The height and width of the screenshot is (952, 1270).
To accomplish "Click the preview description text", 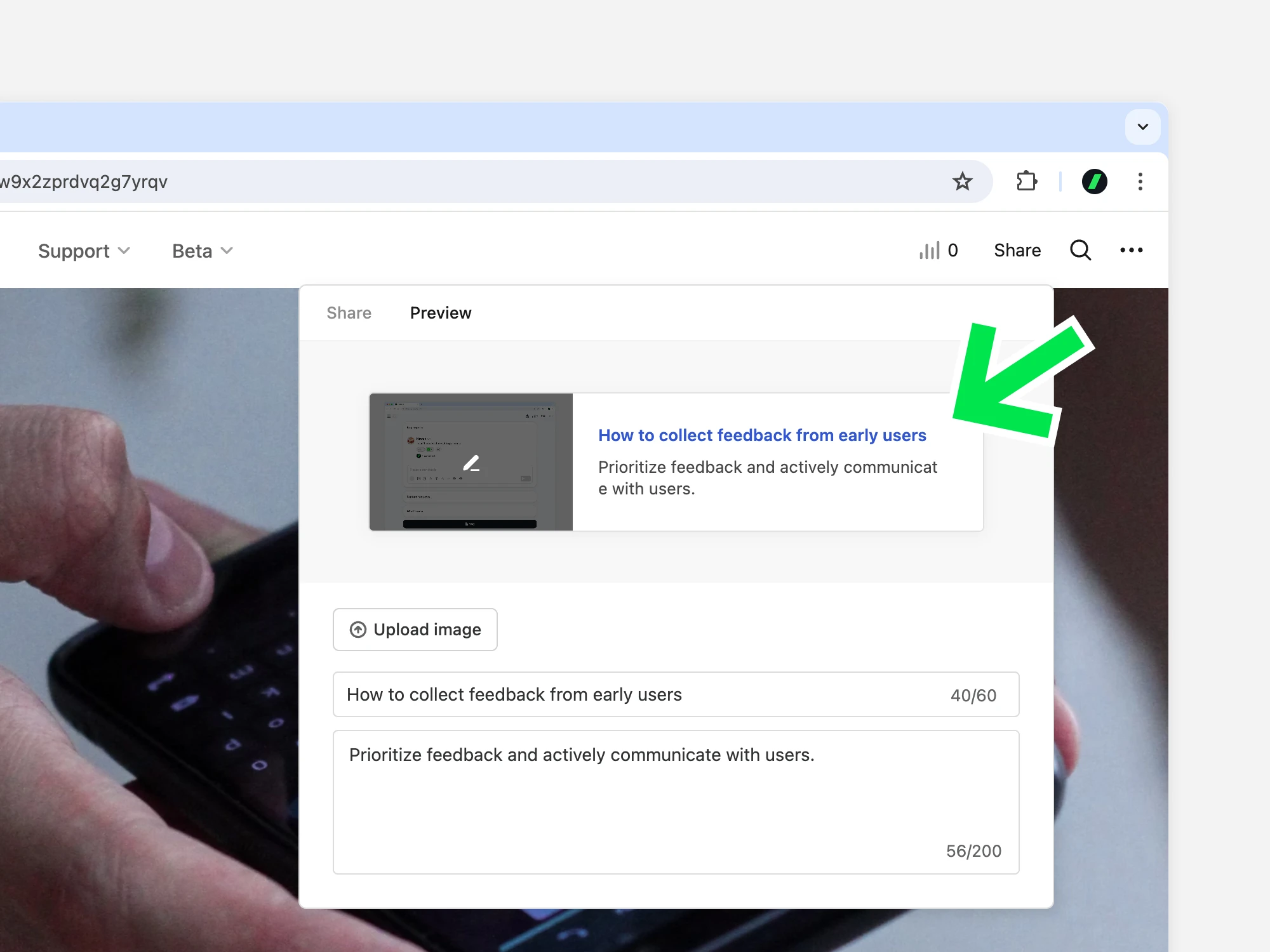I will [768, 478].
